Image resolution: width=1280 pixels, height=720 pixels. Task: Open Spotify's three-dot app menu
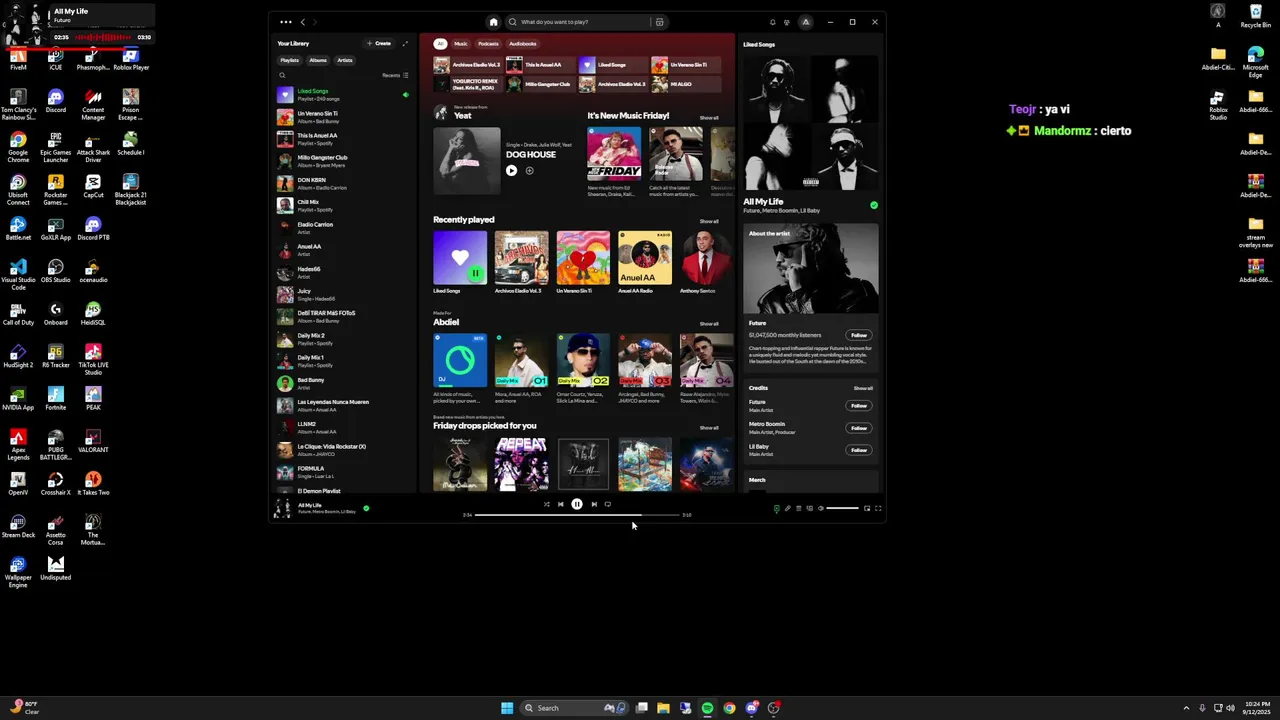pyautogui.click(x=286, y=22)
